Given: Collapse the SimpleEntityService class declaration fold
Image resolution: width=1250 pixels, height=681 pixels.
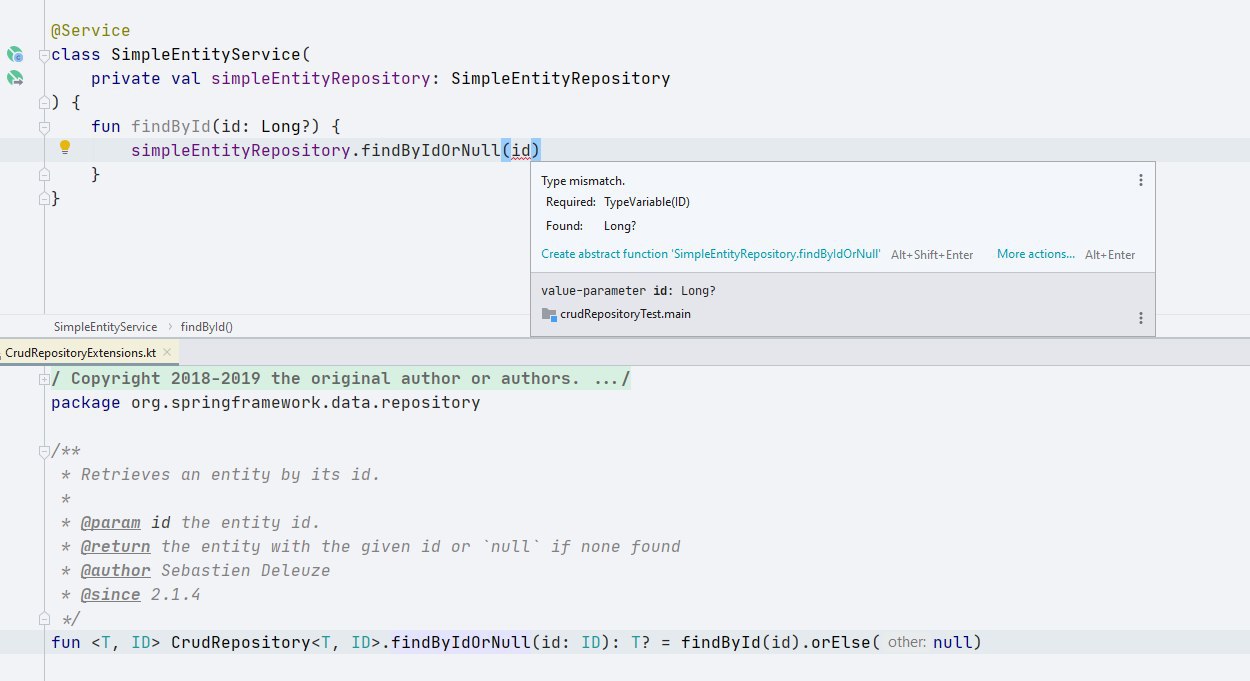Looking at the screenshot, I should 44,55.
